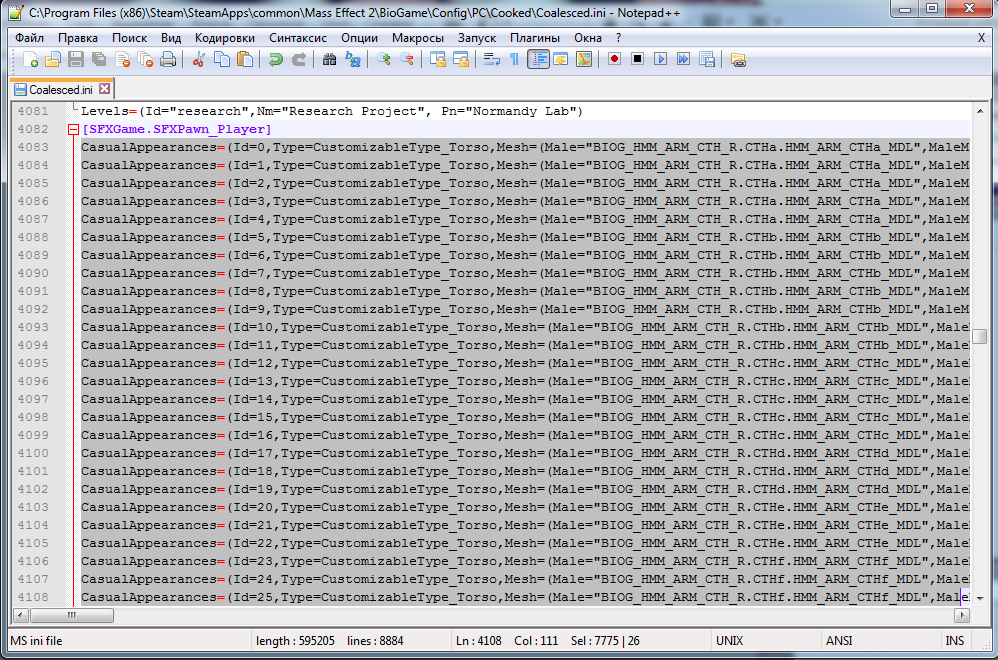This screenshot has height=660, width=998.
Task: Open the Окна menu
Action: [587, 38]
